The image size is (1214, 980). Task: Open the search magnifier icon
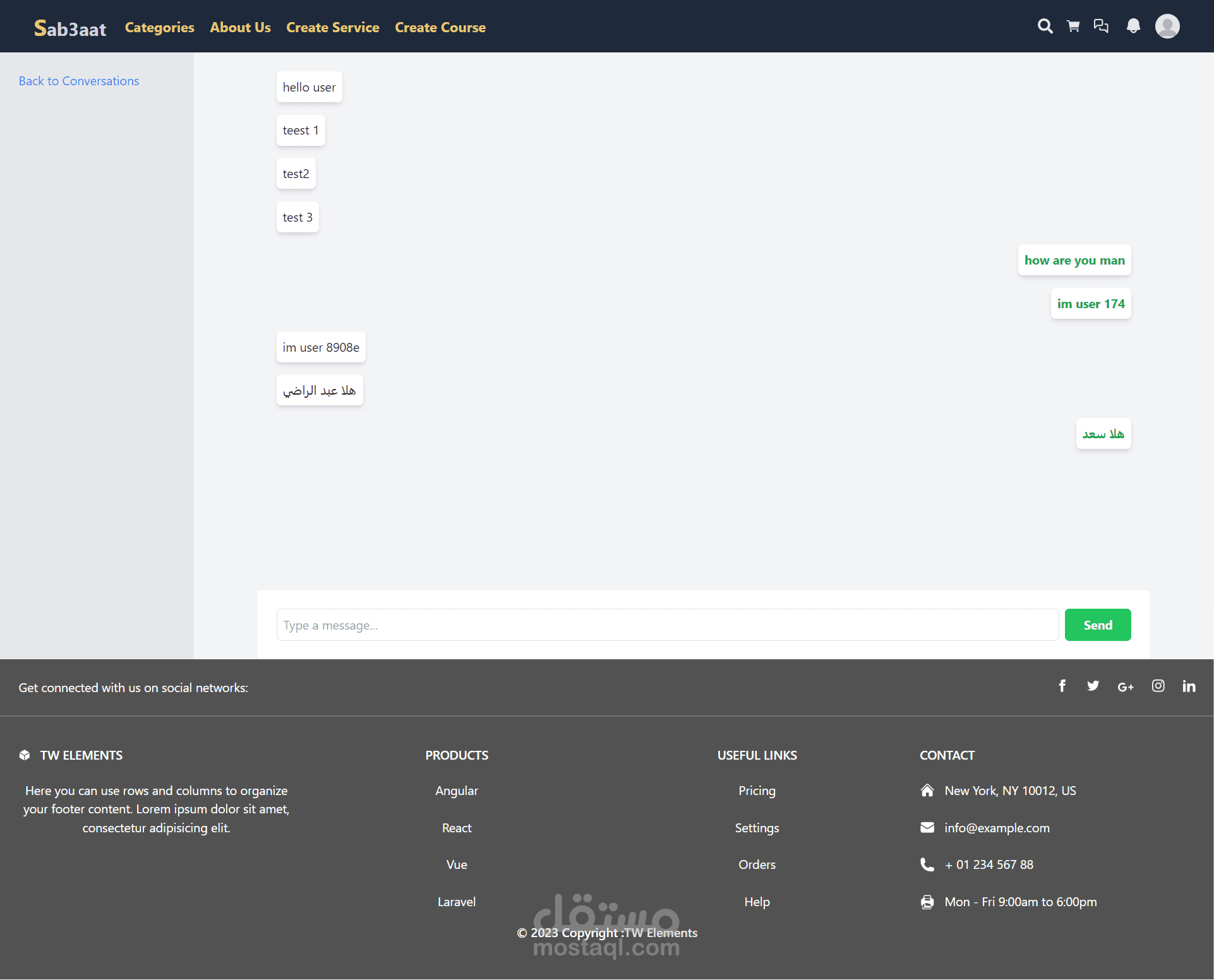[1045, 27]
